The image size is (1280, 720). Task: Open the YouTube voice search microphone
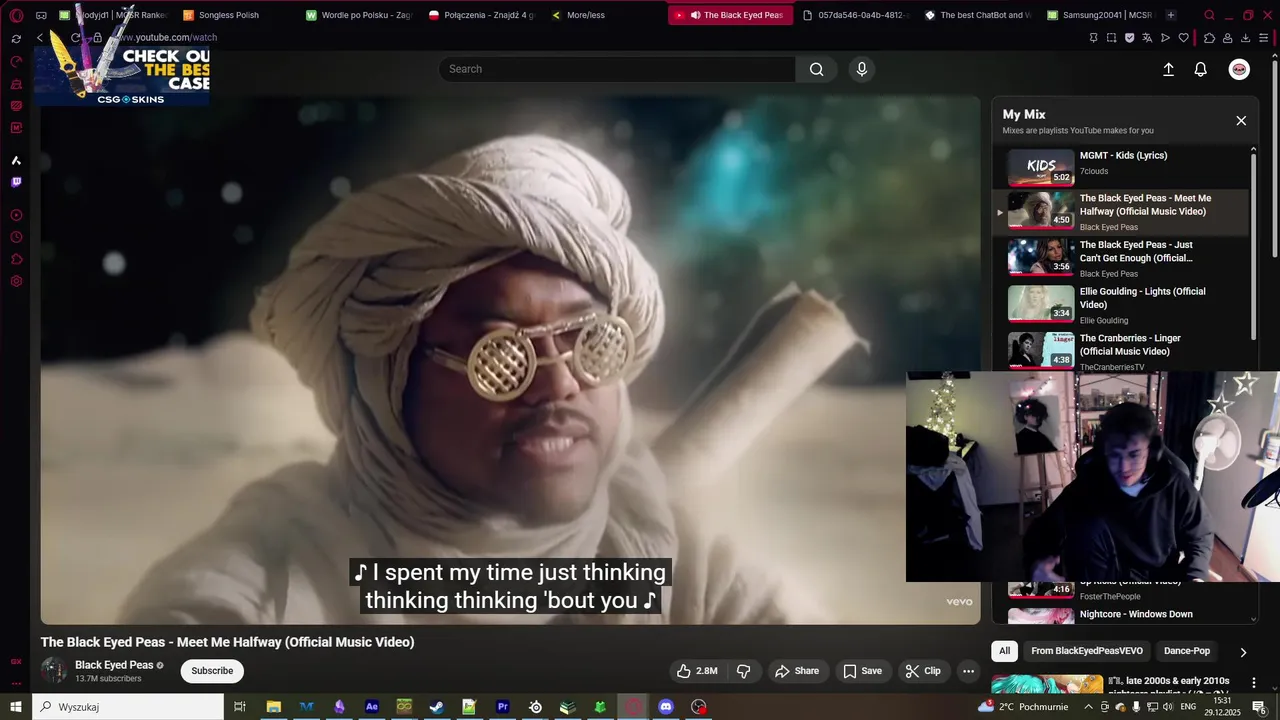861,69
